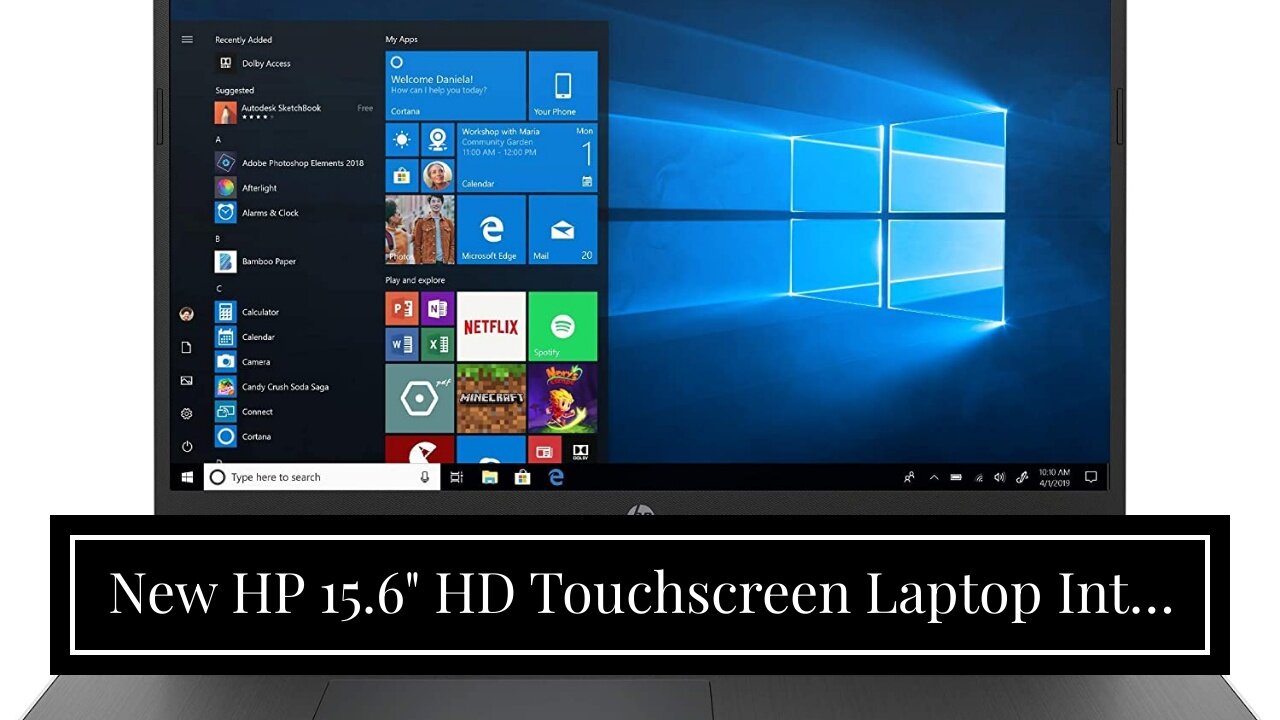
Task: Open Wi-Fi network icon in tray
Action: (x=978, y=477)
